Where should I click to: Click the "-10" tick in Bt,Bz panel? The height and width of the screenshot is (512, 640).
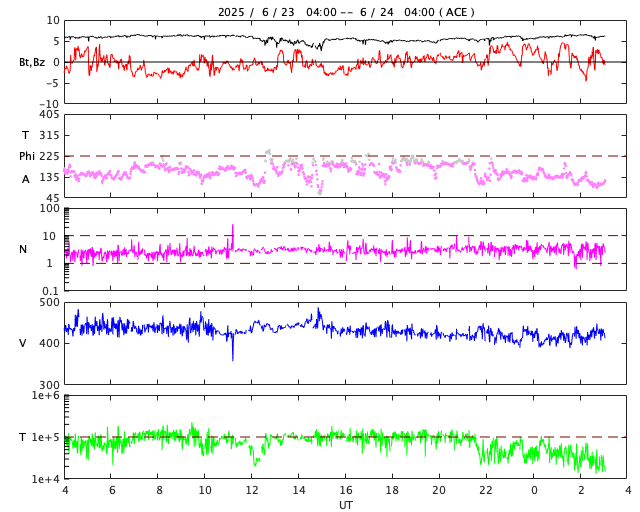coord(50,104)
